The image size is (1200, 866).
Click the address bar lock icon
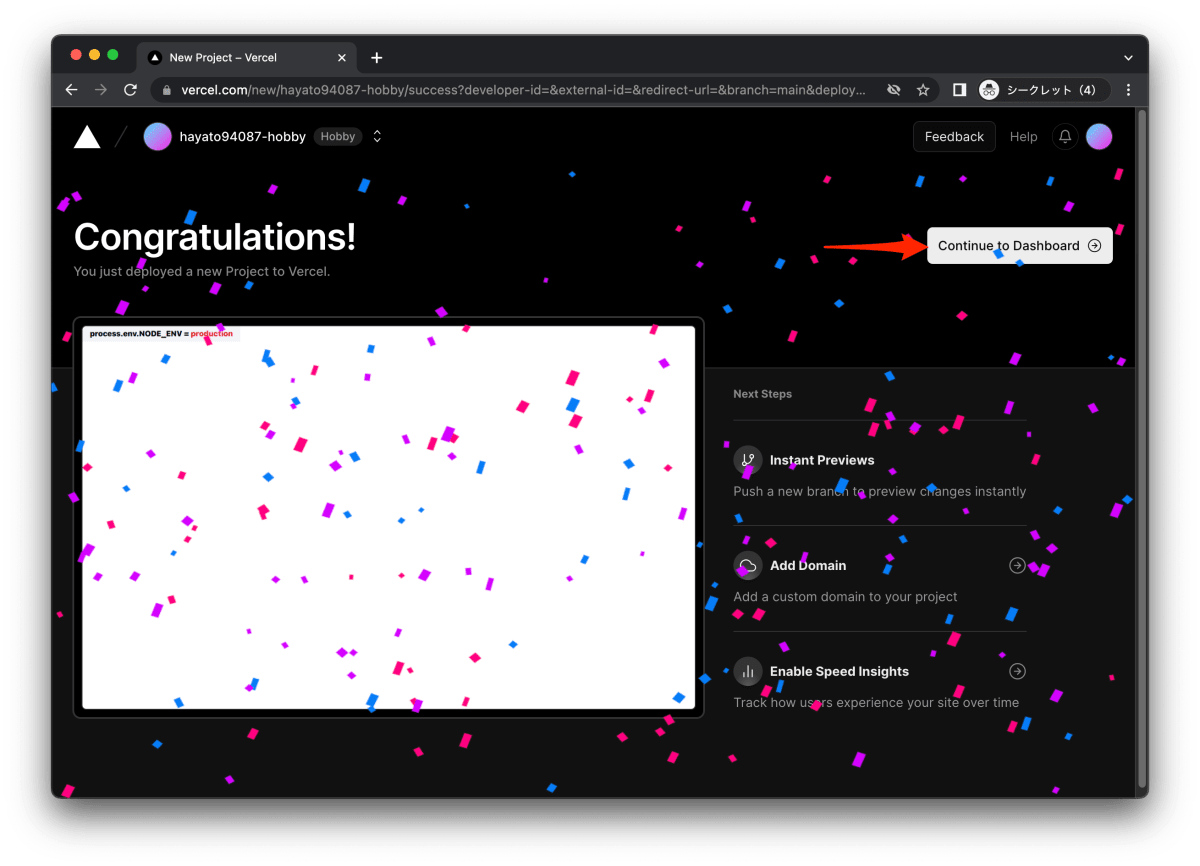pyautogui.click(x=167, y=90)
